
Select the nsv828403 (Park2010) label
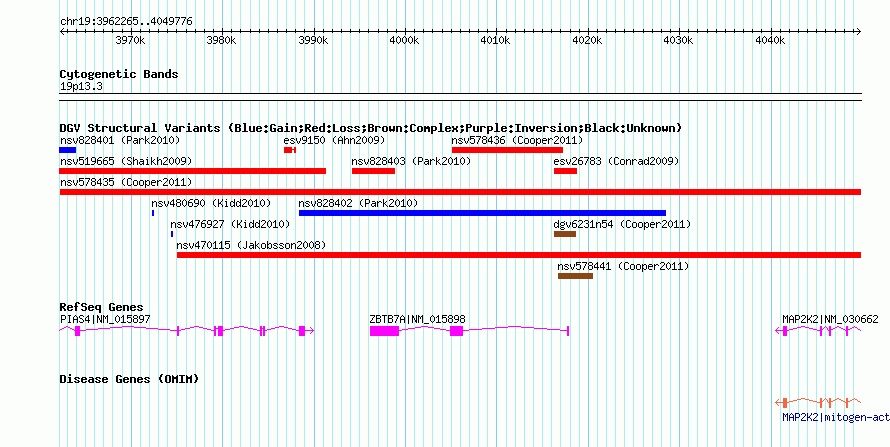(412, 161)
